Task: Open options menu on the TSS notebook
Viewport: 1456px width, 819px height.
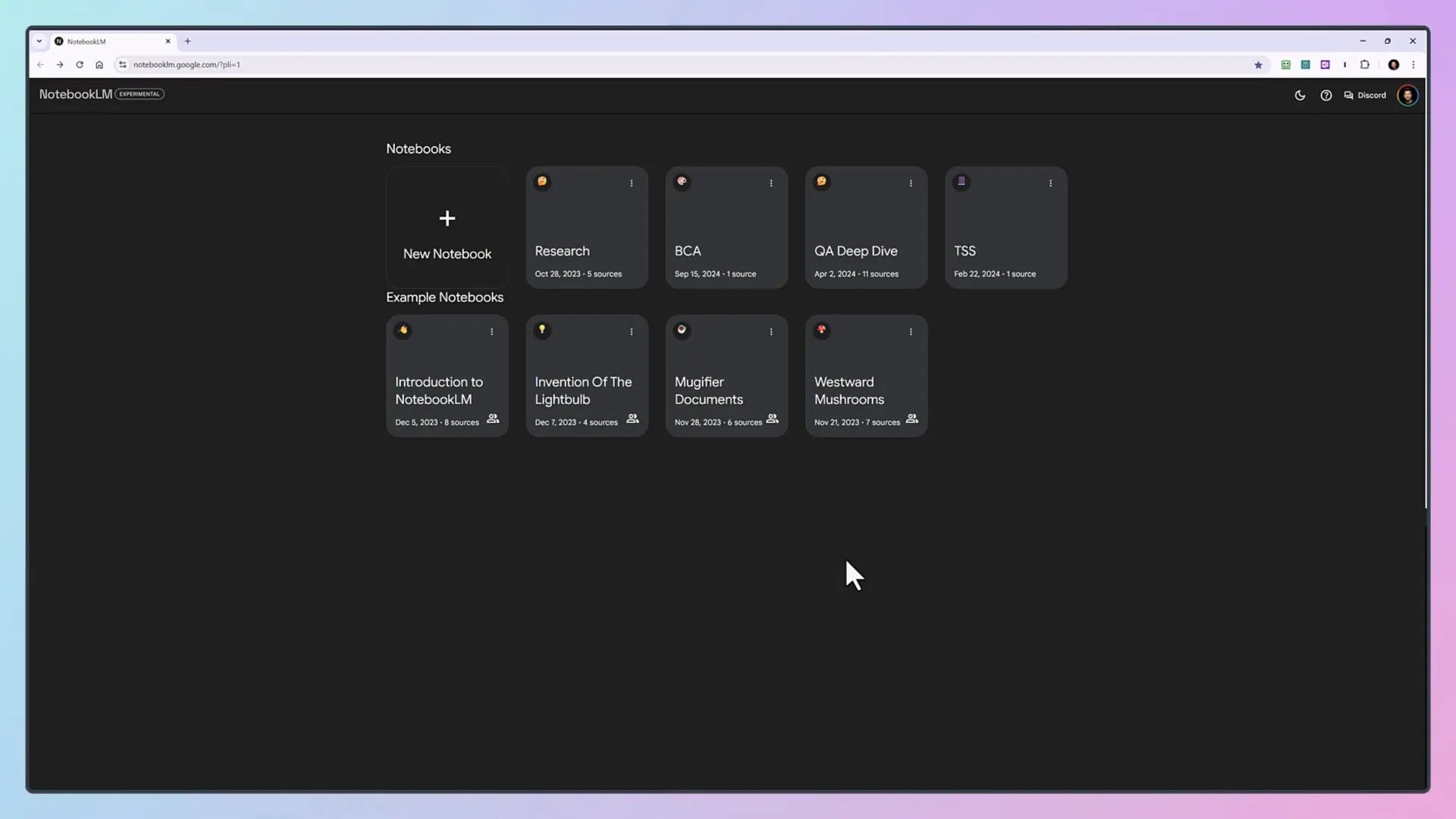Action: (x=1050, y=183)
